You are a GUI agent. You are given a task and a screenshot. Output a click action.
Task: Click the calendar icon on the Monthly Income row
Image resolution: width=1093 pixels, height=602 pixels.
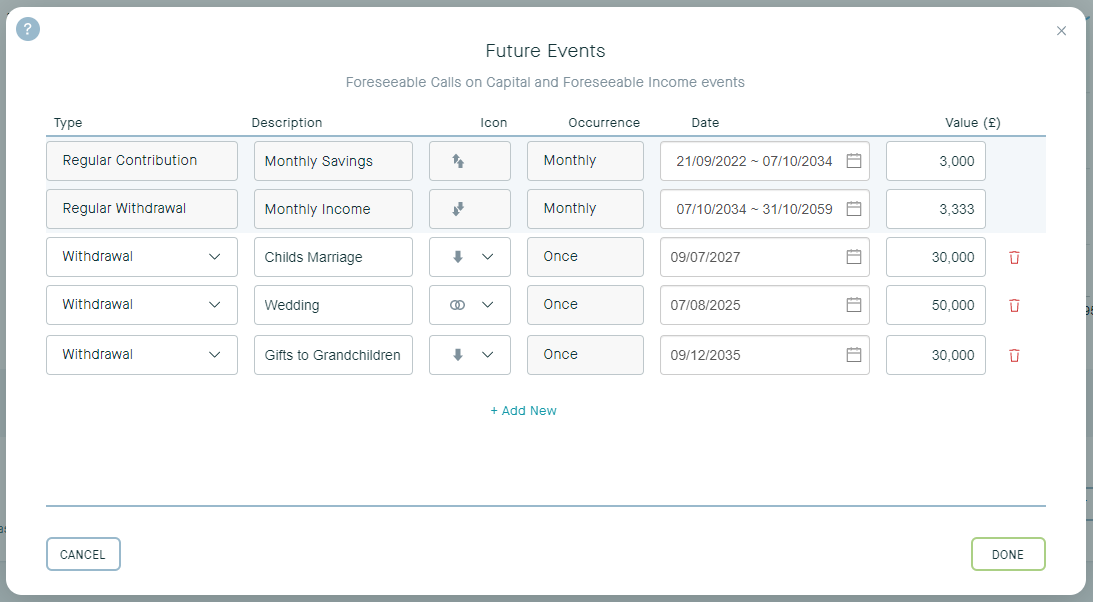[854, 208]
